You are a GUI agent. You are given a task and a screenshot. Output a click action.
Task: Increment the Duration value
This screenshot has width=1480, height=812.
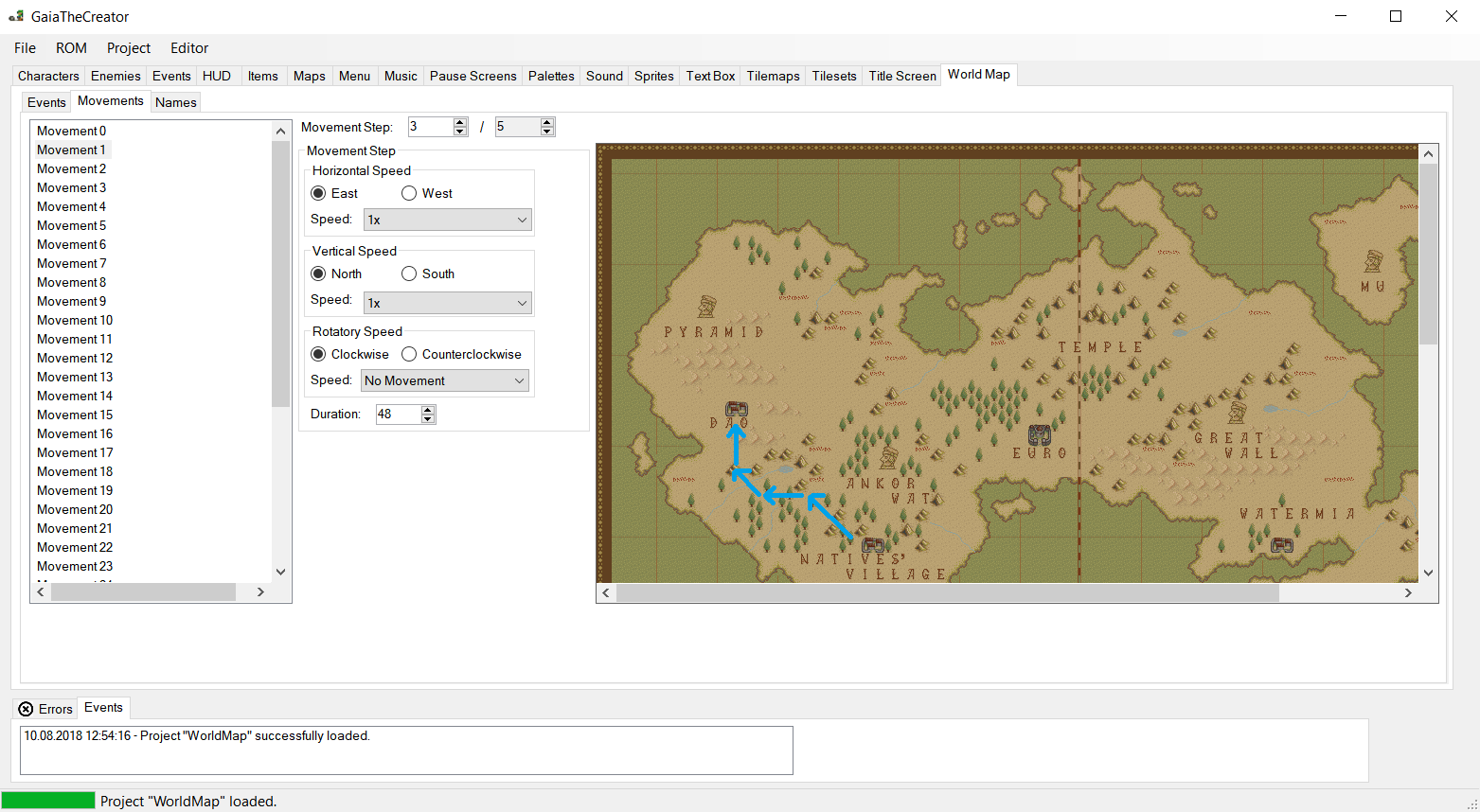click(427, 409)
